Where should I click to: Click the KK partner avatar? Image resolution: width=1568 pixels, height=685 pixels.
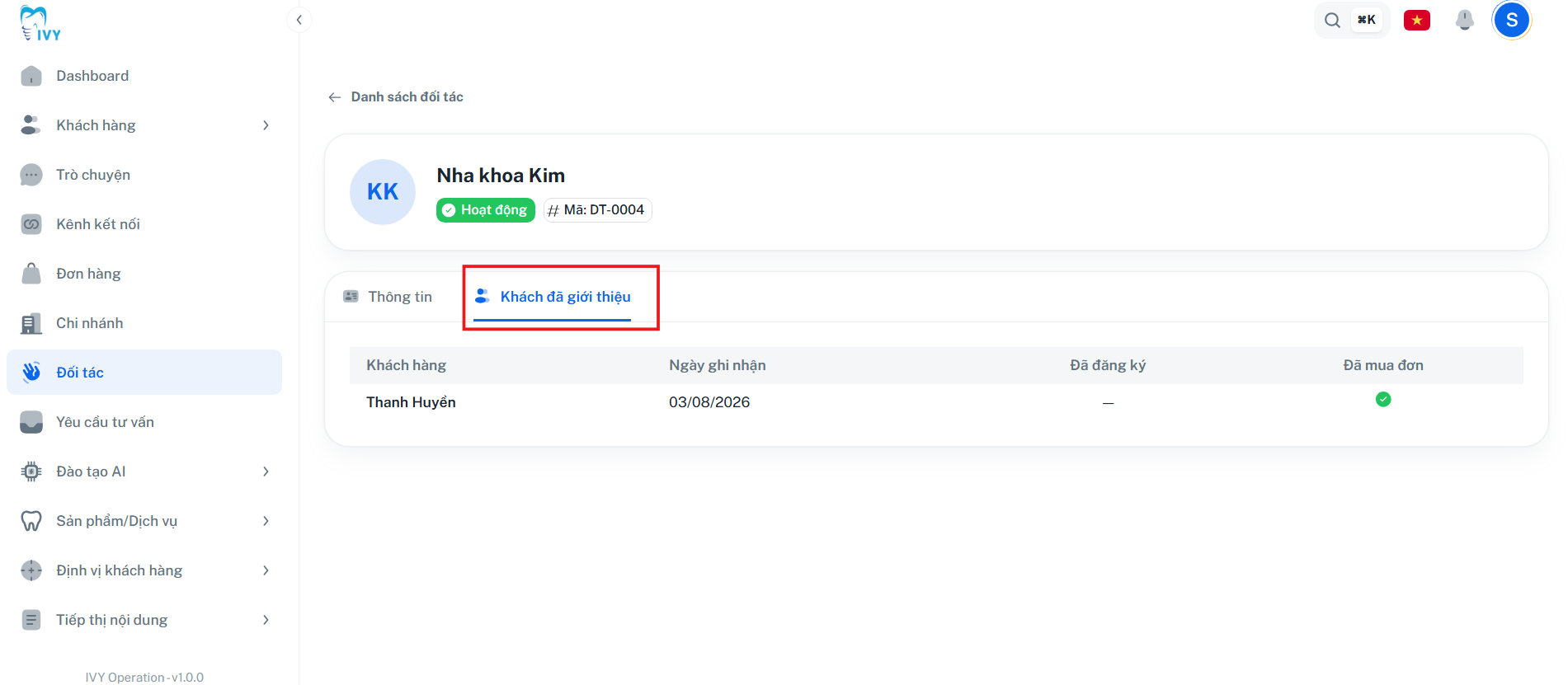pos(383,192)
